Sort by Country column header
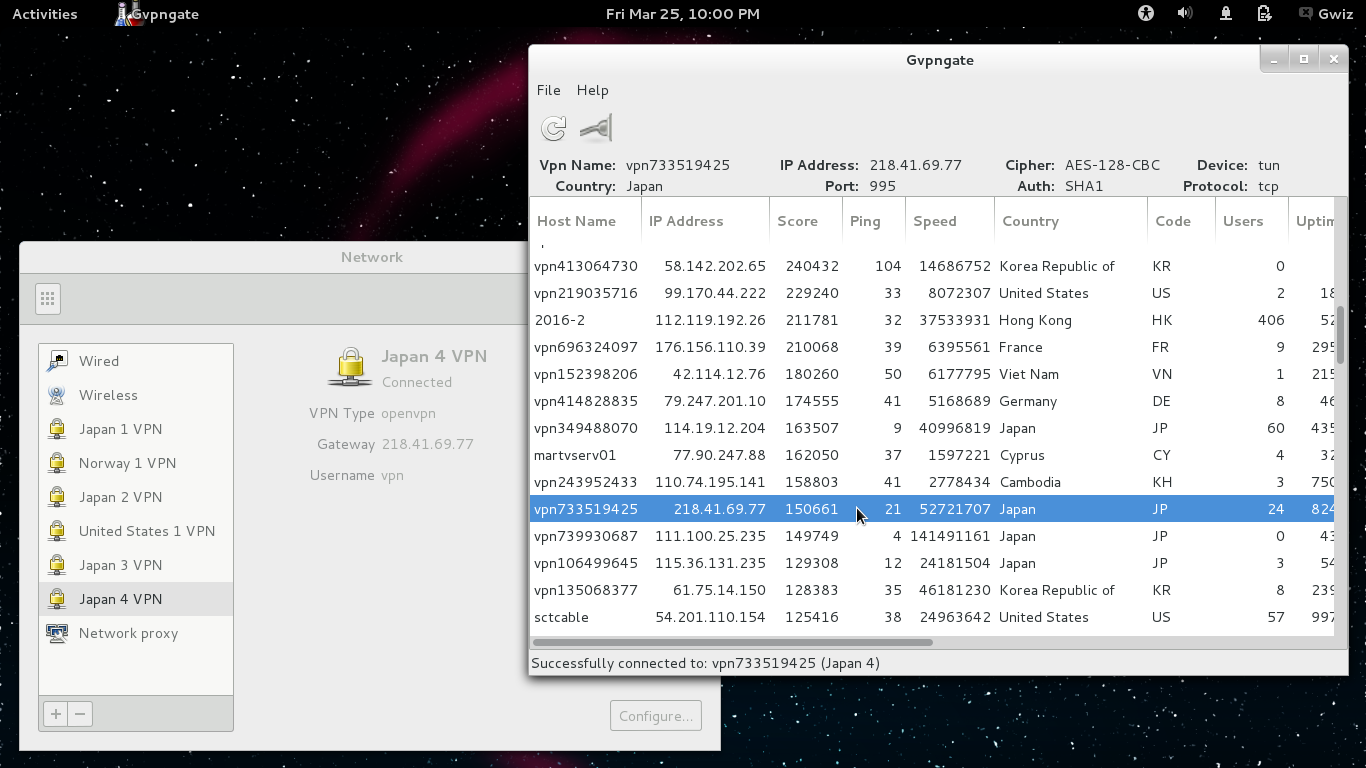Viewport: 1366px width, 768px height. [1071, 221]
